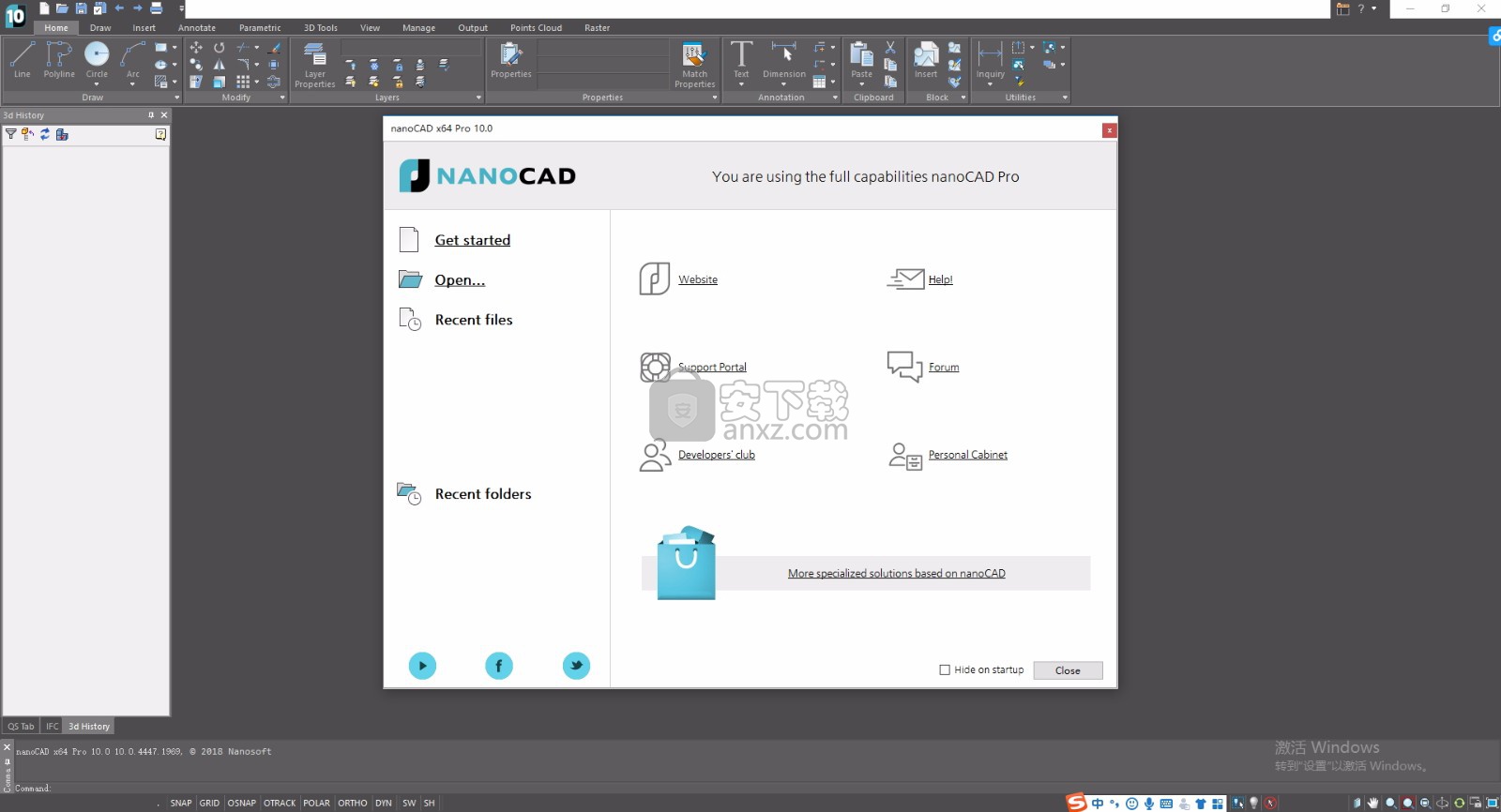Click the Open... link in welcome dialog
Viewport: 1501px width, 812px height.
click(x=460, y=279)
